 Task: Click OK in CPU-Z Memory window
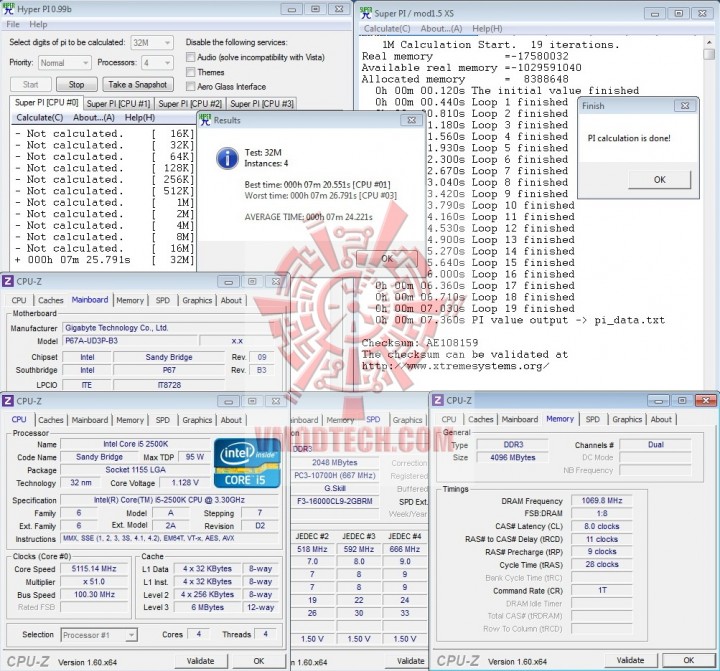(688, 660)
